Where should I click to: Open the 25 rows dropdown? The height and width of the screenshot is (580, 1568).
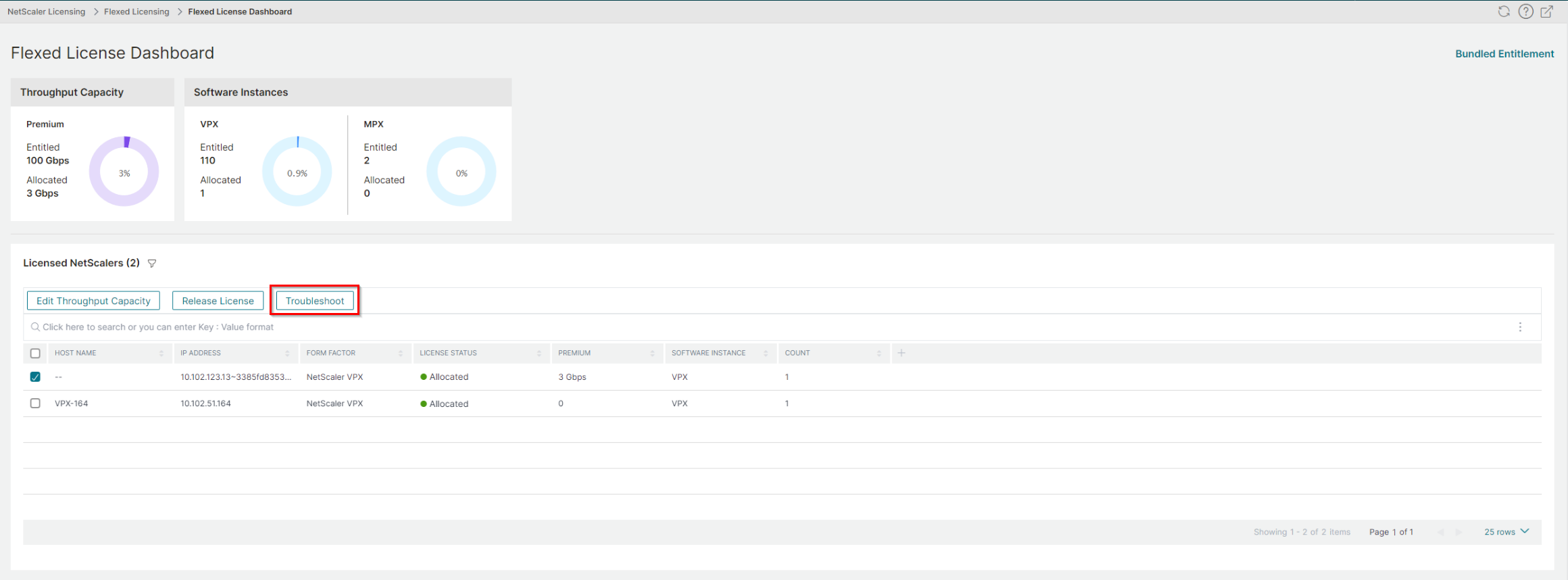tap(1507, 532)
